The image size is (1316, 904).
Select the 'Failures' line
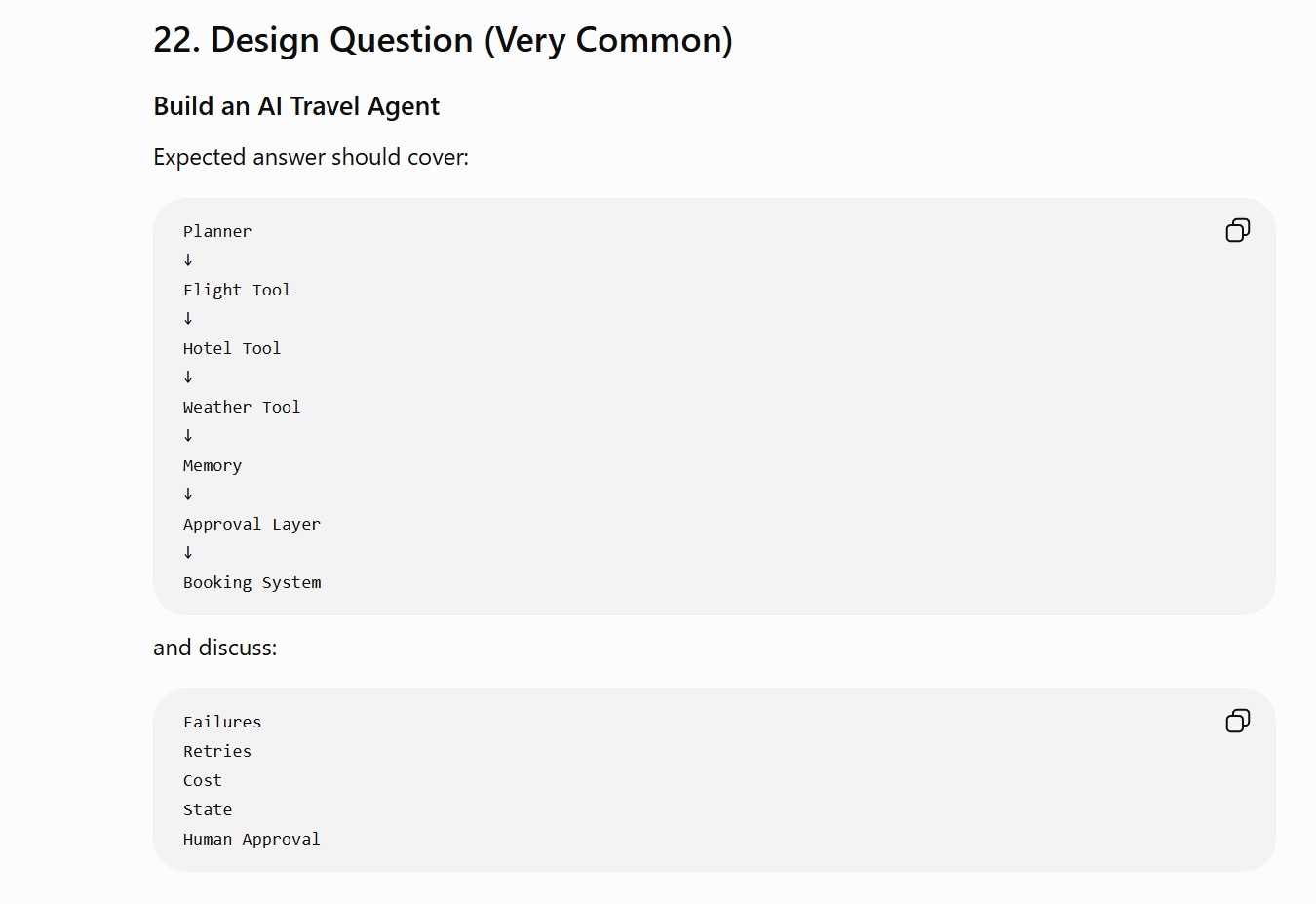(222, 722)
